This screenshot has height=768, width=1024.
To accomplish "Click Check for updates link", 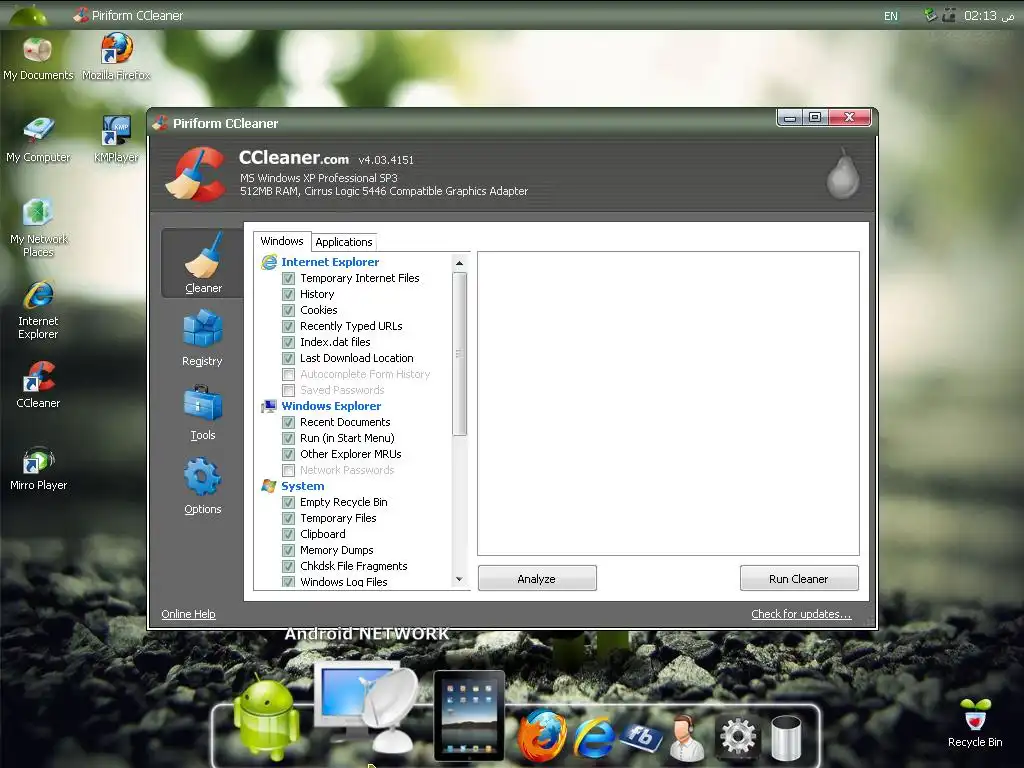I will point(801,614).
